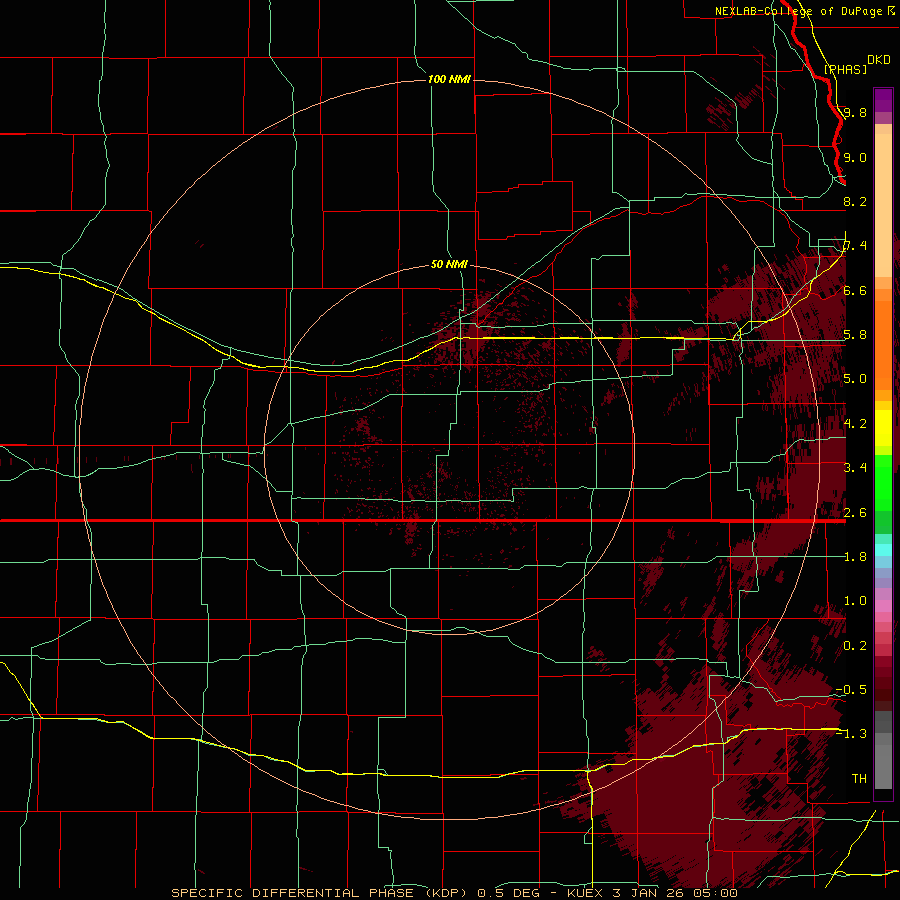900x900 pixels.
Task: Click the TH threshold label
Action: [x=859, y=779]
